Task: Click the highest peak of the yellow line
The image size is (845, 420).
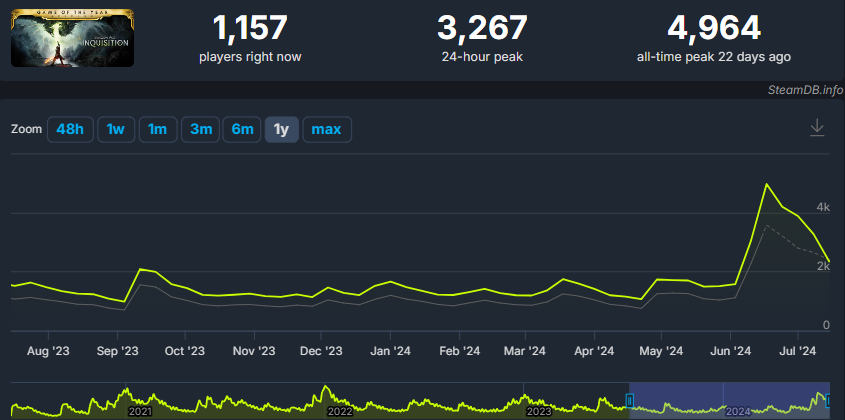Action: 766,185
